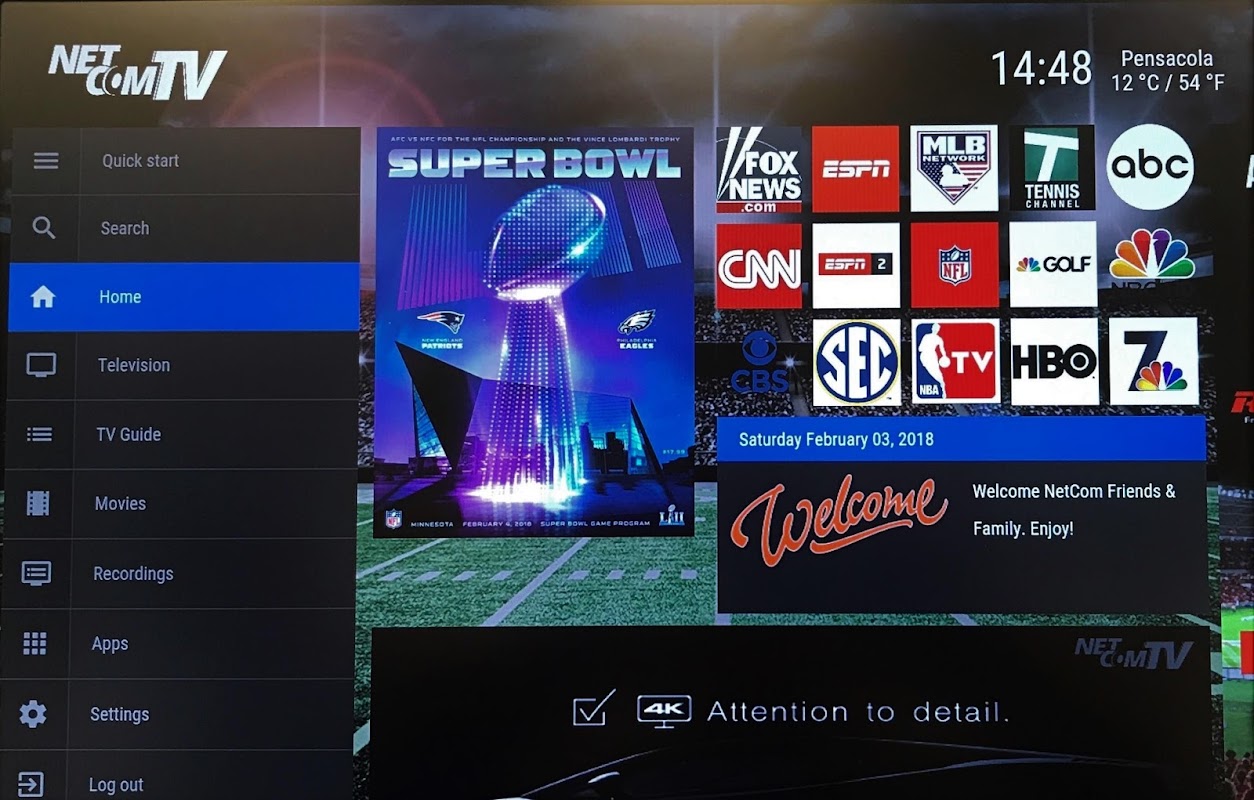
Task: Open the abc channel logo
Action: 1150,166
